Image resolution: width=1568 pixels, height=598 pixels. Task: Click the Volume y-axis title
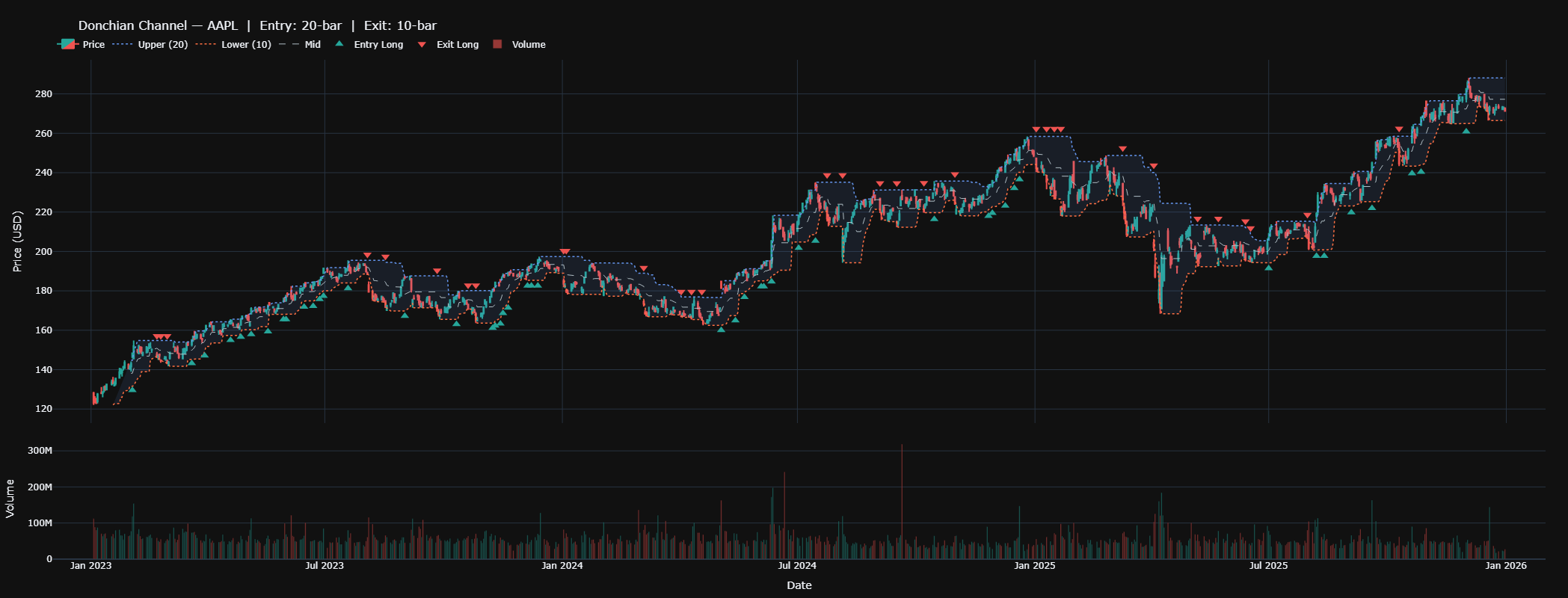click(x=10, y=499)
